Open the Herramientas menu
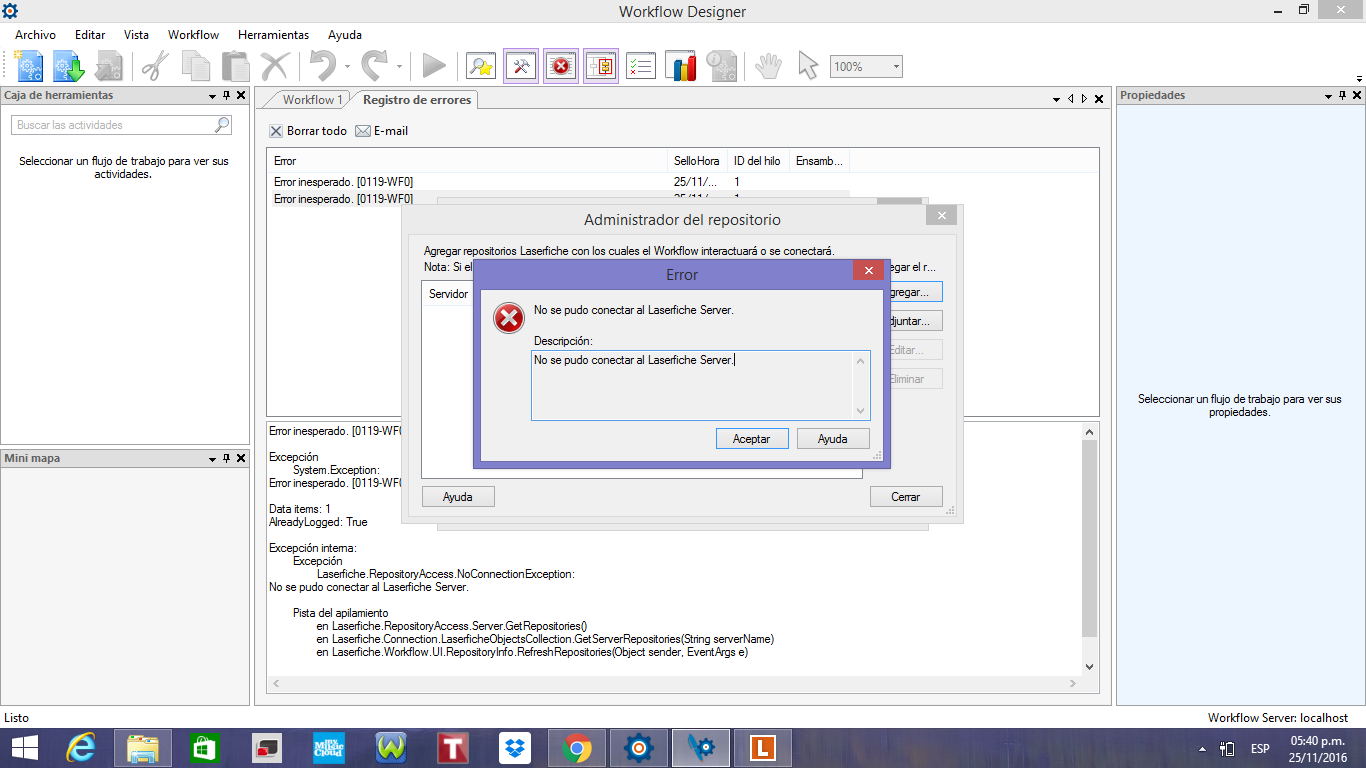Screen dimensions: 1366x768 [273, 35]
